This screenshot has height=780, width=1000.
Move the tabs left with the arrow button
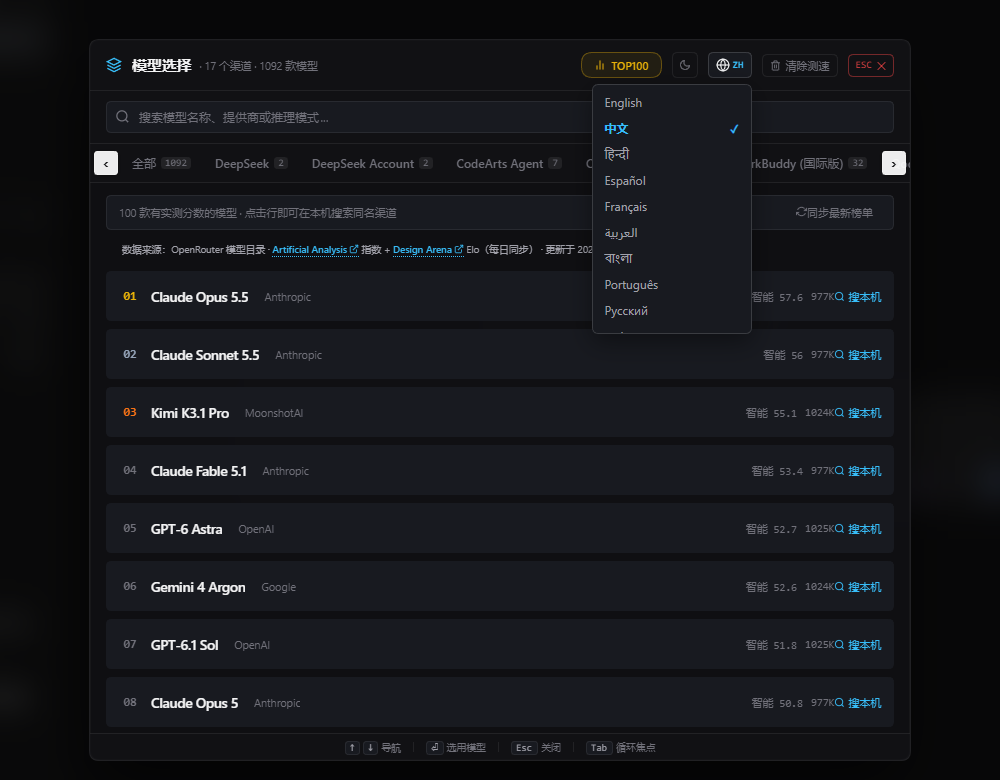[x=106, y=163]
